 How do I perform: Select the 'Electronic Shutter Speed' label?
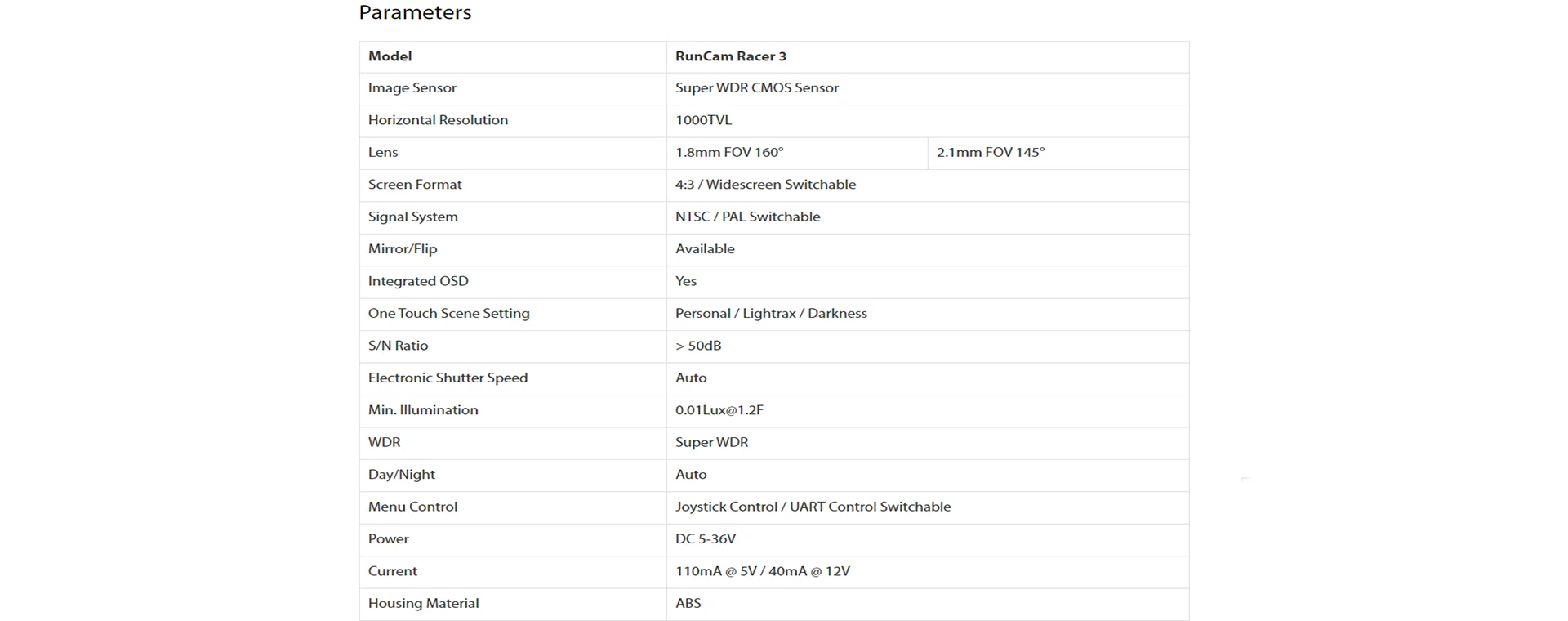pos(448,378)
